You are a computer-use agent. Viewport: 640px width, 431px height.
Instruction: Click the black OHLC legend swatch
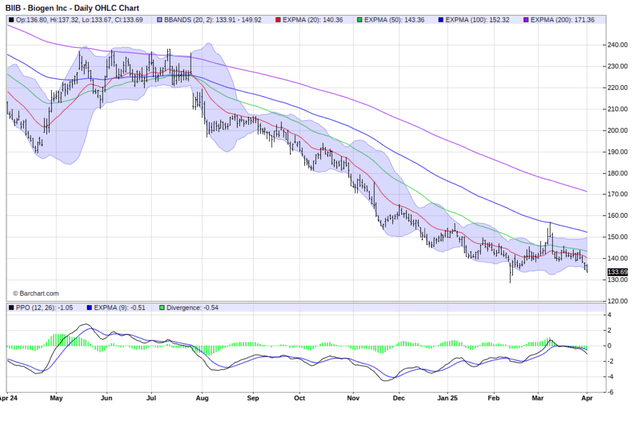11,20
